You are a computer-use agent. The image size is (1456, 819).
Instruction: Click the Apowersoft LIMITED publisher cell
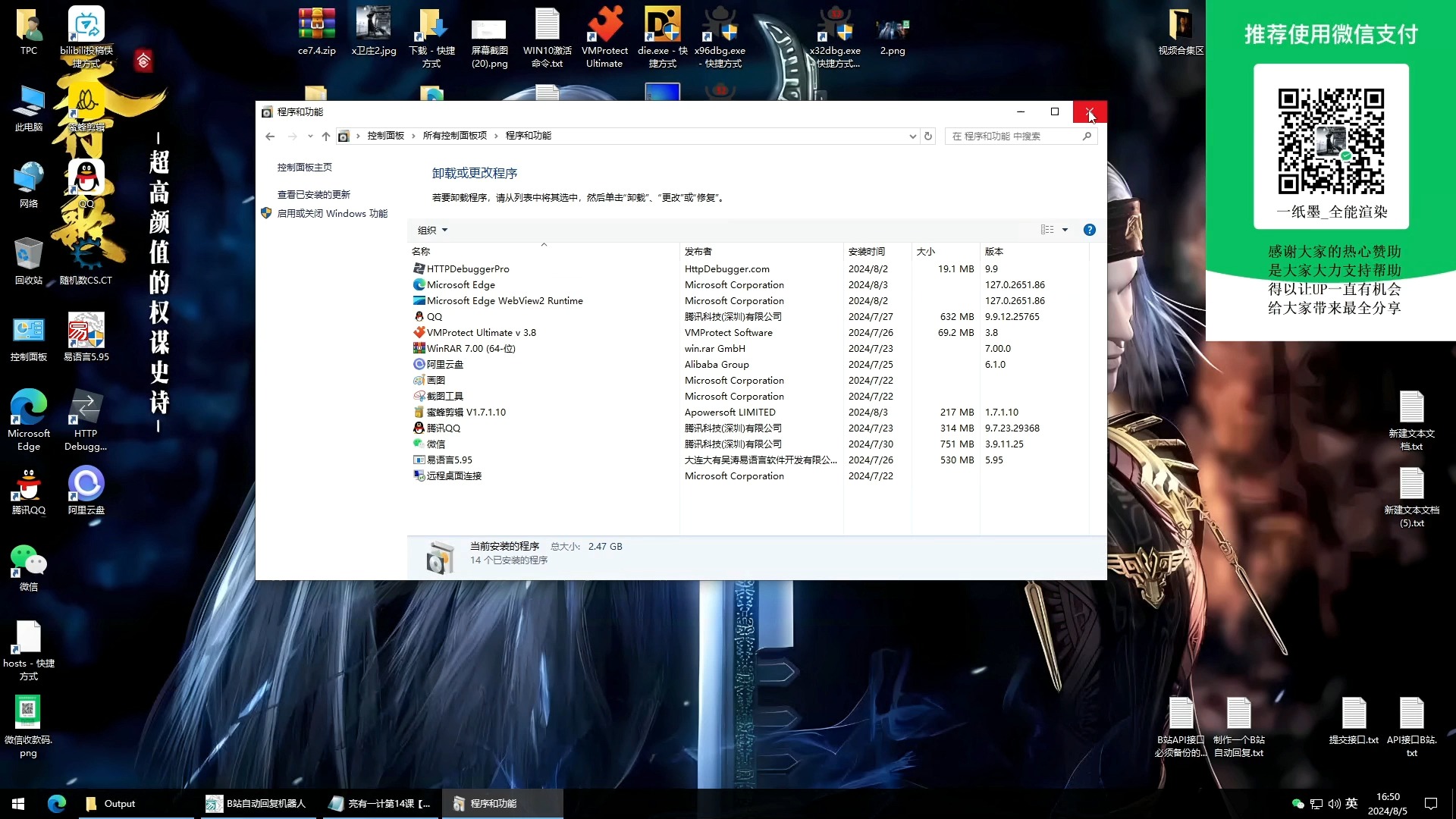pyautogui.click(x=730, y=412)
